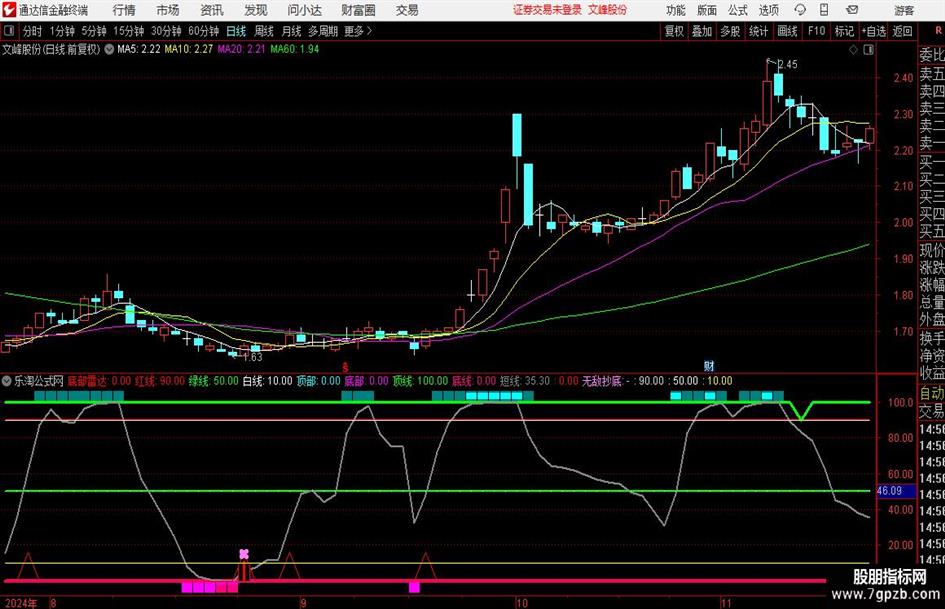Click the 多股 multi-stock button
Viewport: 945px width, 609px height.
click(x=730, y=31)
